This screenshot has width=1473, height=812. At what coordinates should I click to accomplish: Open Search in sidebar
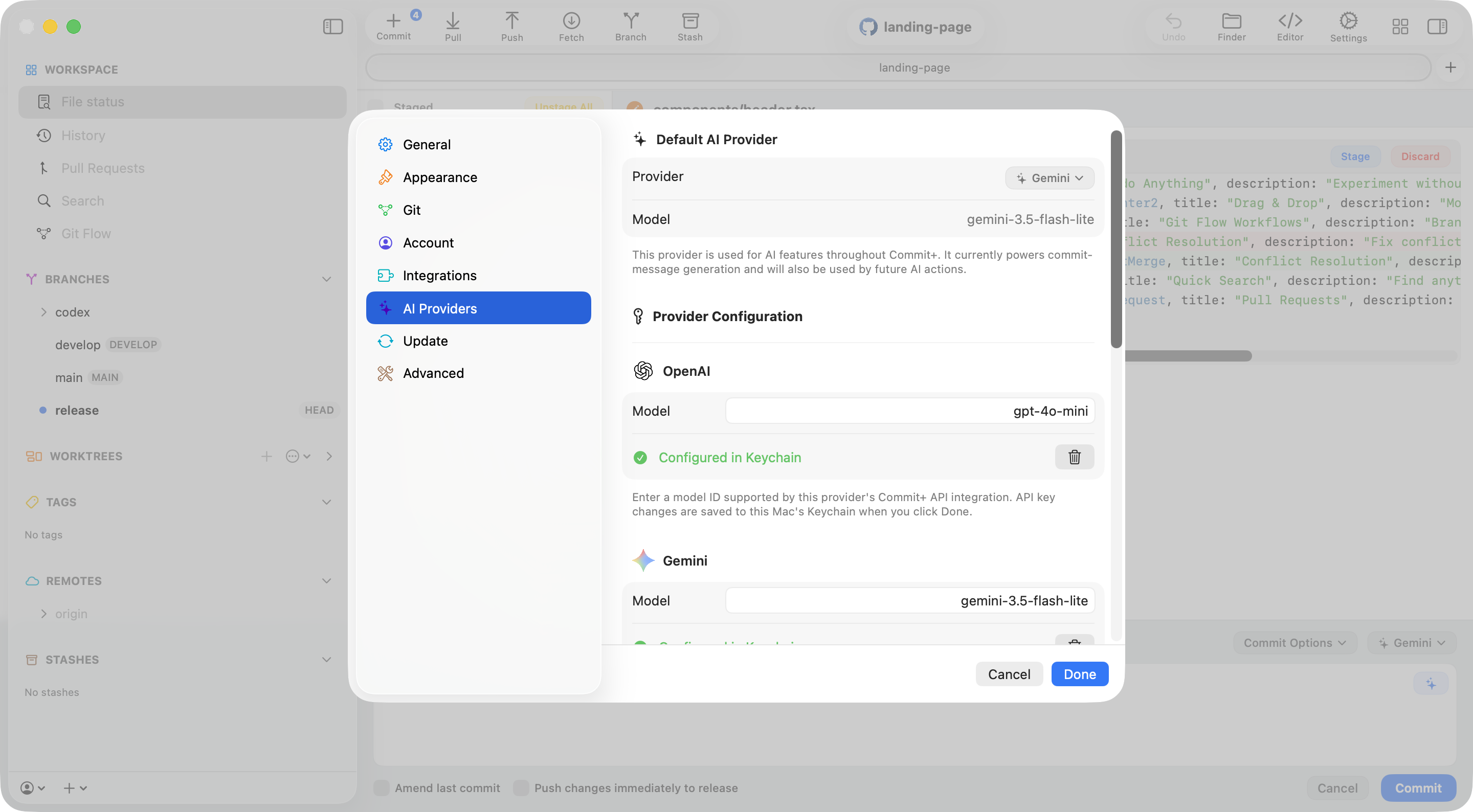(183, 201)
